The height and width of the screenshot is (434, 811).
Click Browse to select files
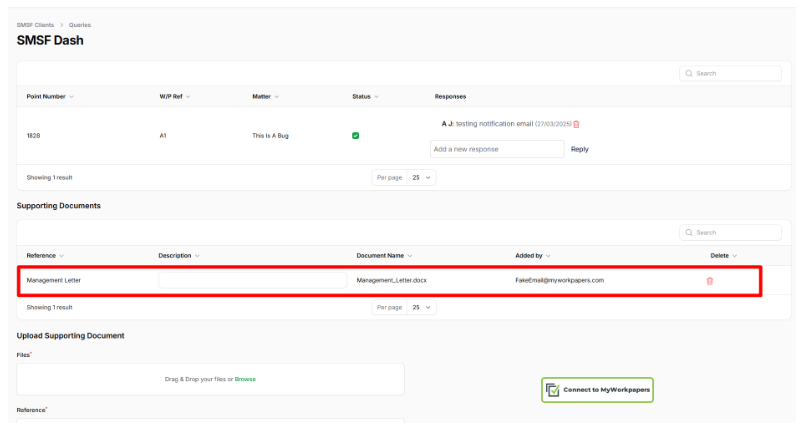pos(245,379)
